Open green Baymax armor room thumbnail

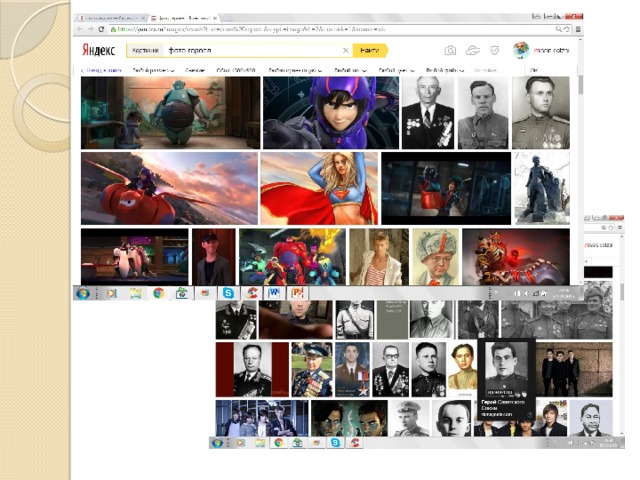170,113
